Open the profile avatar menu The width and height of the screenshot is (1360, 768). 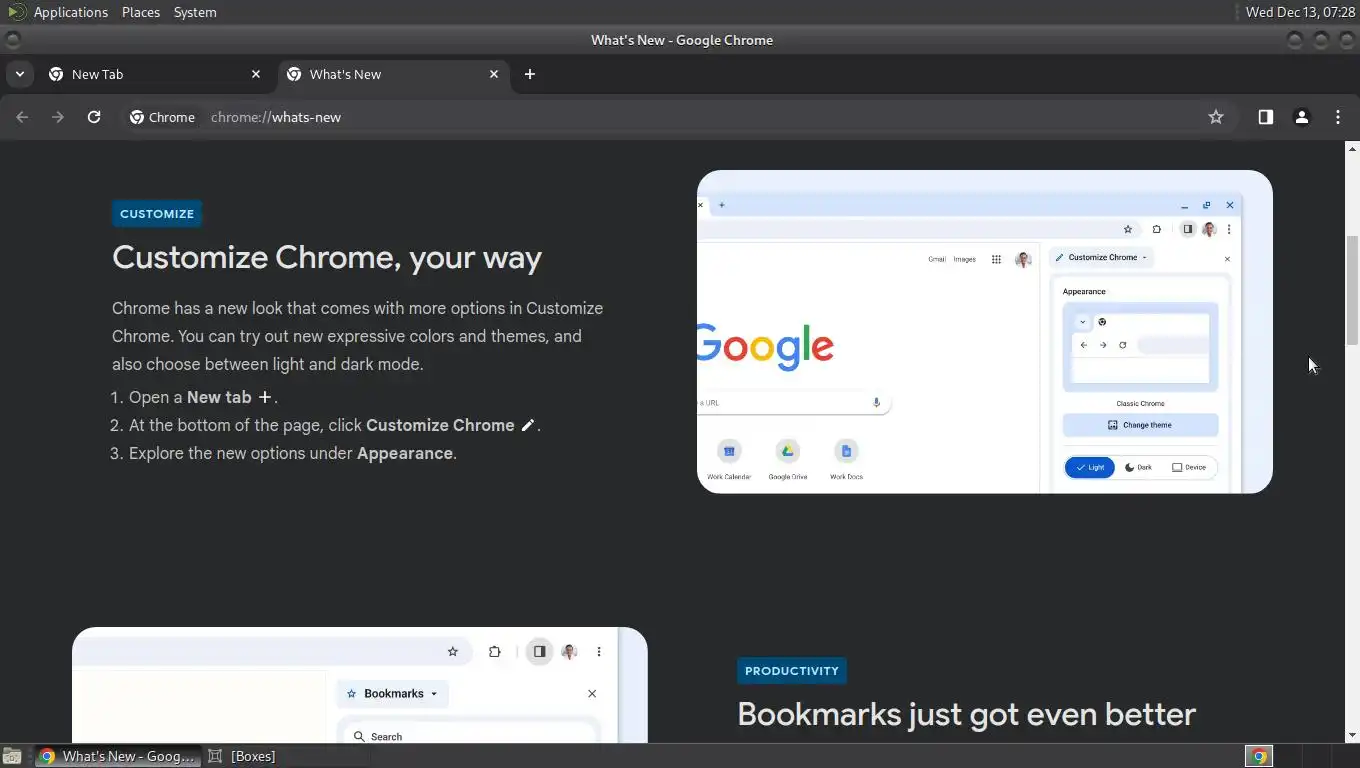tap(1302, 117)
